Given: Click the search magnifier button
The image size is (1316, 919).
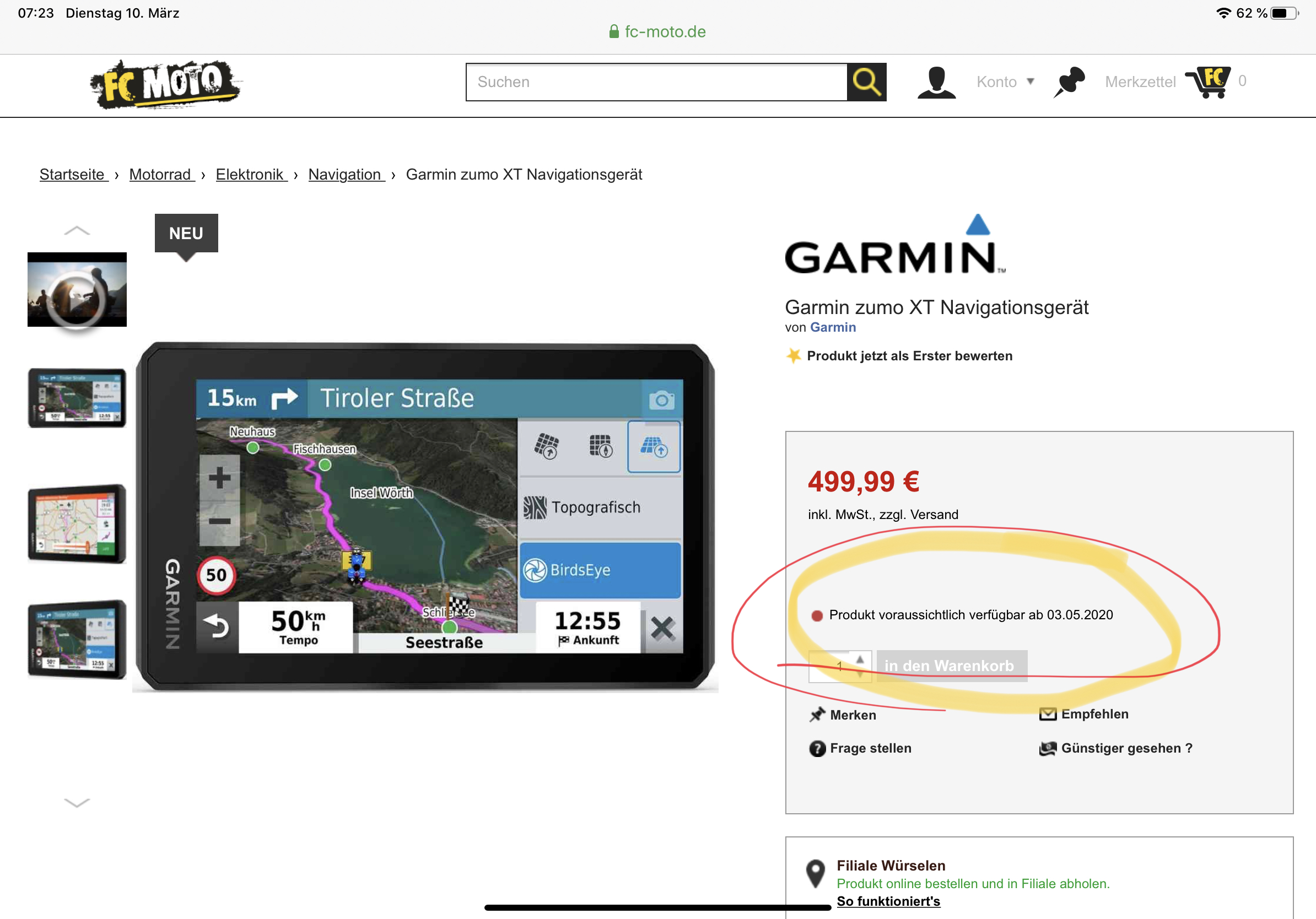Looking at the screenshot, I should tap(866, 82).
